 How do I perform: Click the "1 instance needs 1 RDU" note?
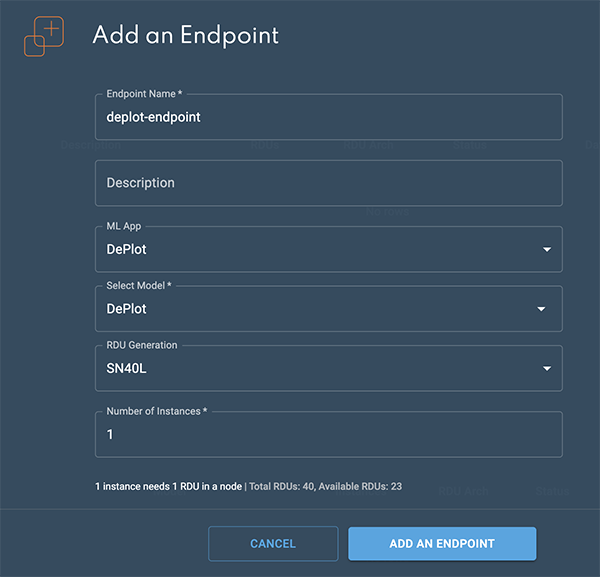pyautogui.click(x=170, y=487)
